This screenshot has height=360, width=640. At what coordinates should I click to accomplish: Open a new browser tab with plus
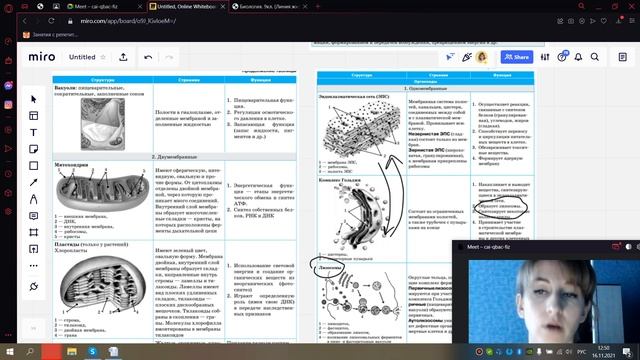(x=318, y=7)
